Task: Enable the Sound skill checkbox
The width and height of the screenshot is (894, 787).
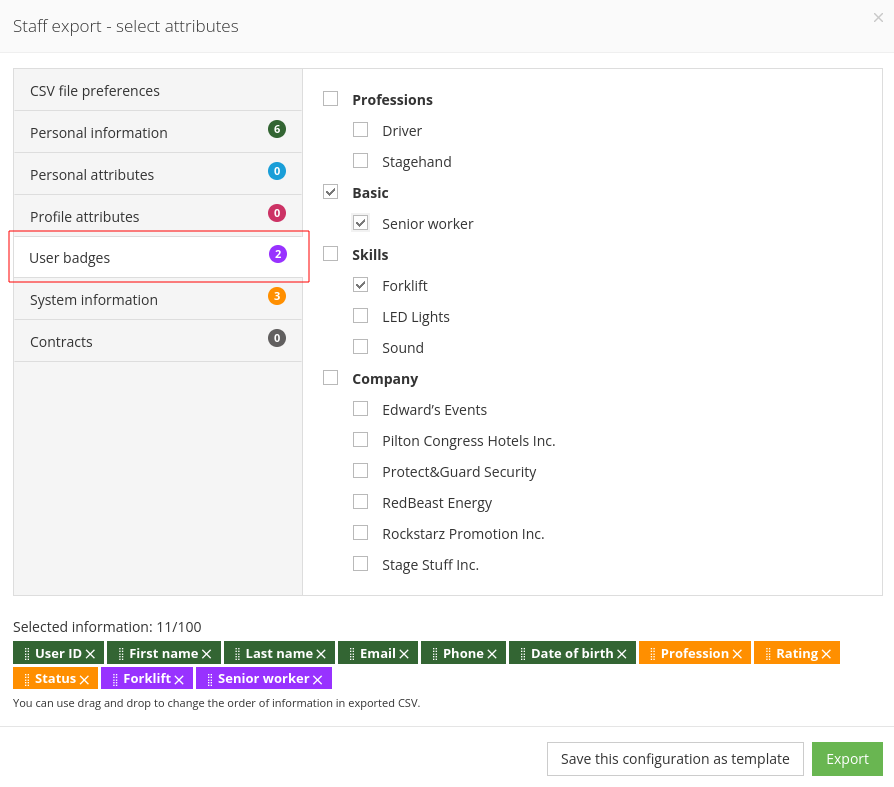Action: coord(360,346)
